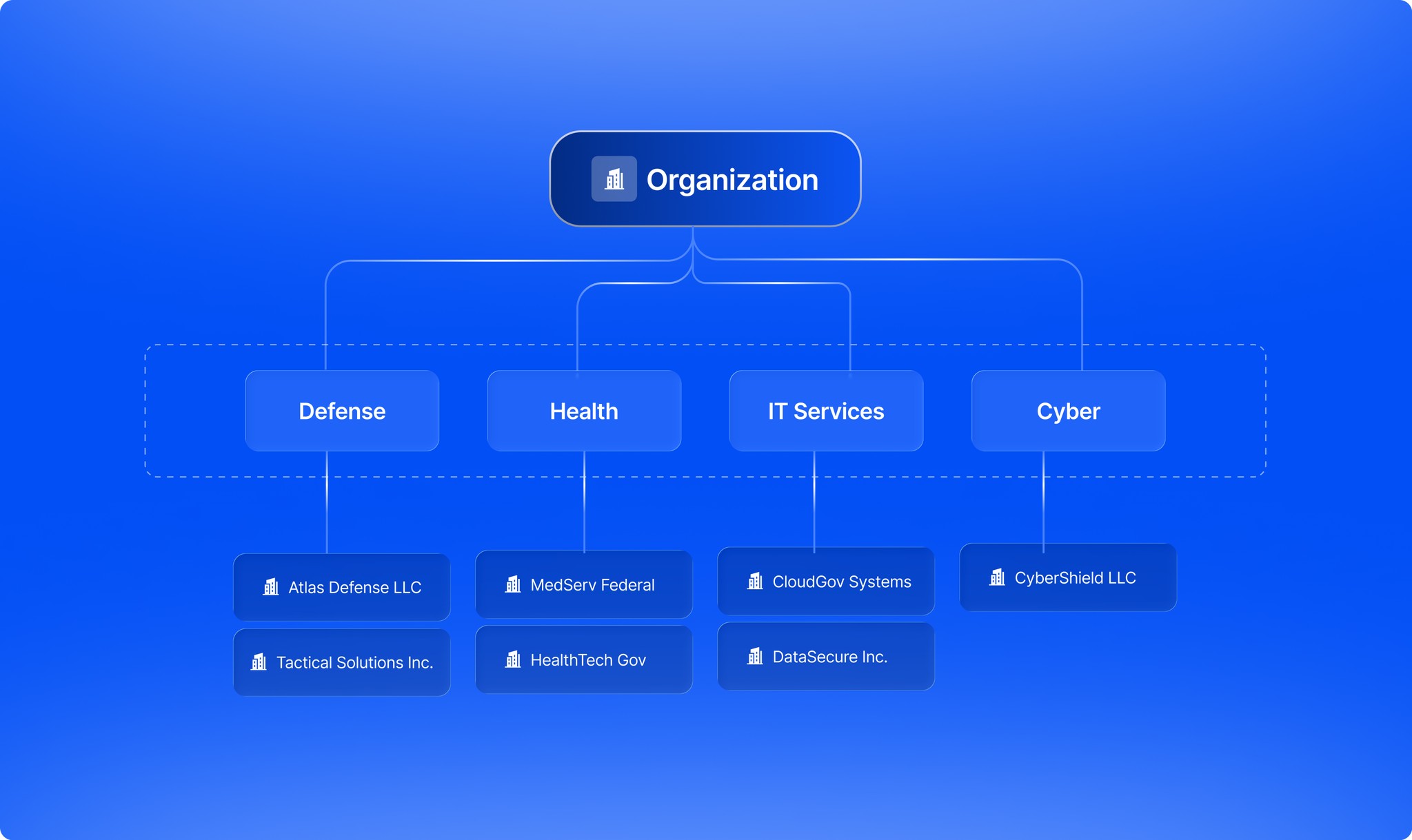1412x840 pixels.
Task: Click the DataSecure Inc. building icon
Action: (x=755, y=656)
